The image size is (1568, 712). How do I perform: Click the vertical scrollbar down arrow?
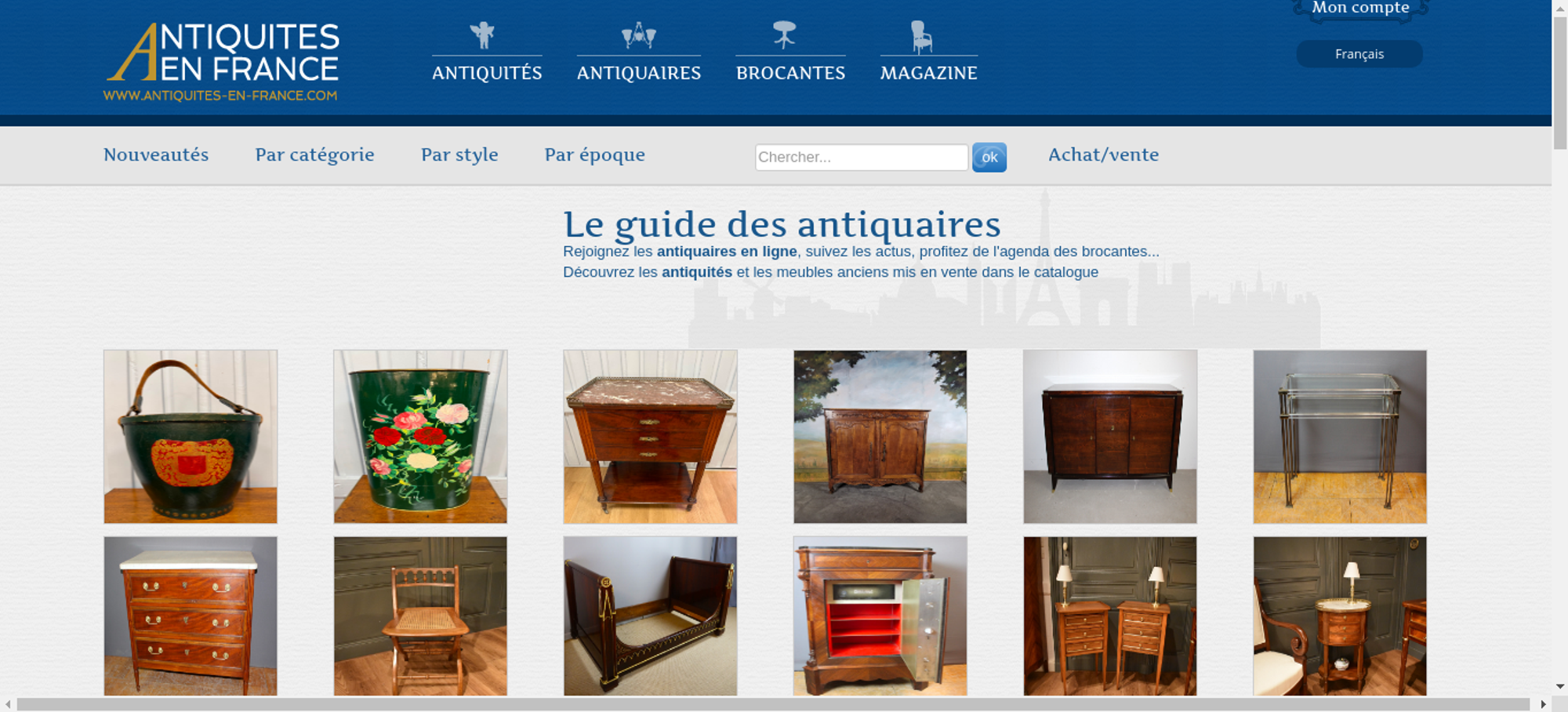(x=1560, y=686)
